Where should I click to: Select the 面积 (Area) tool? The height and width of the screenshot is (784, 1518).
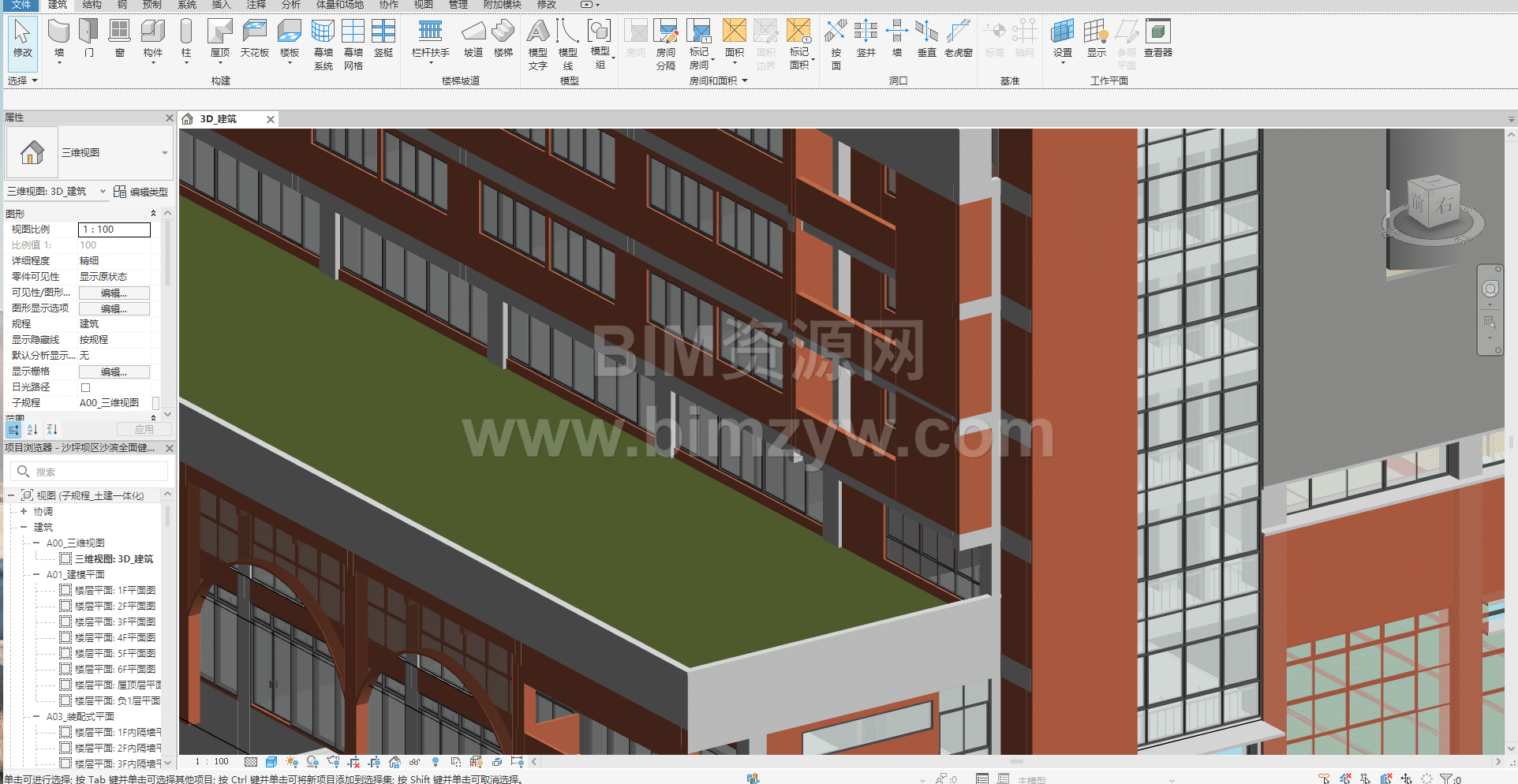[x=735, y=39]
